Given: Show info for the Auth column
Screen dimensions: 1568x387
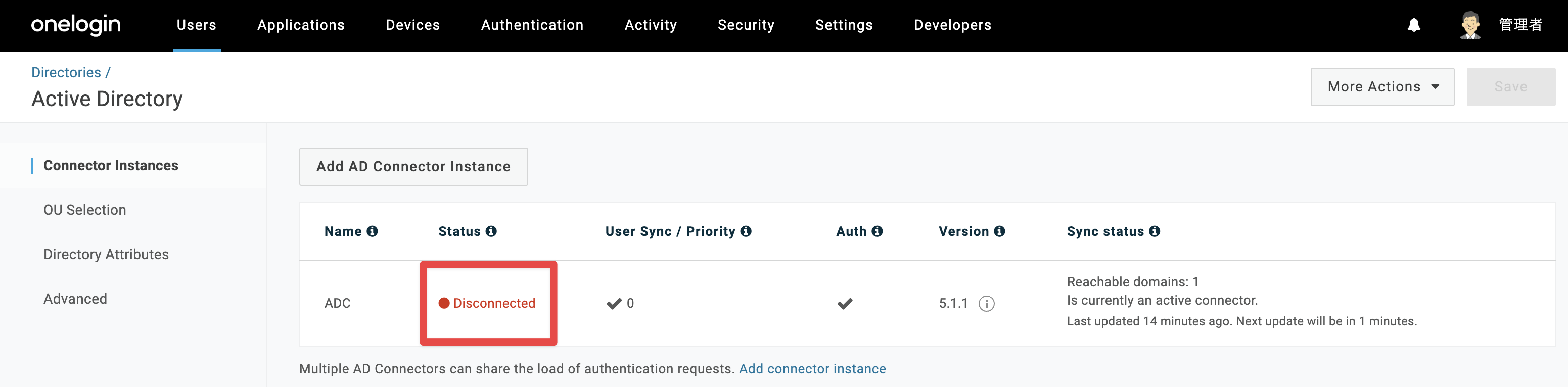Looking at the screenshot, I should [x=877, y=231].
